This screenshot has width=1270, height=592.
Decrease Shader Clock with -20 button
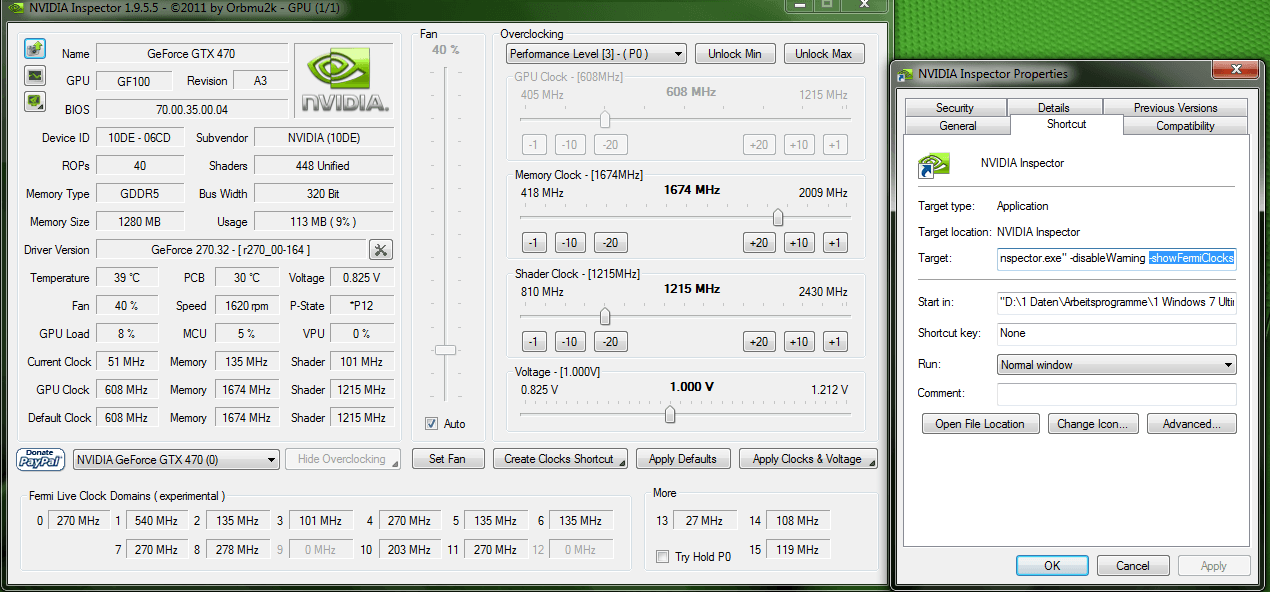(610, 342)
